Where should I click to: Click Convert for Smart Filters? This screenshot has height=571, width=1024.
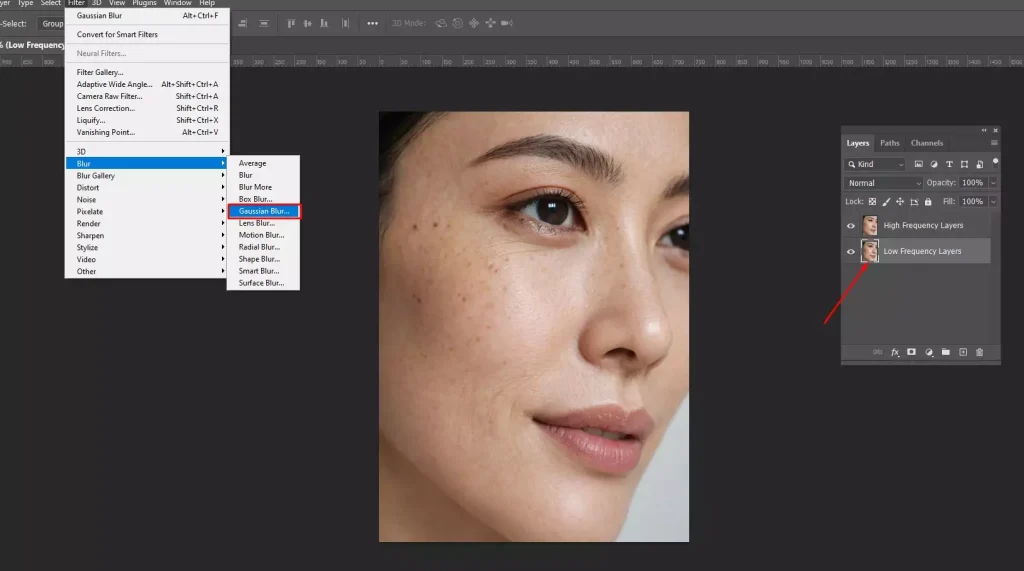(117, 34)
